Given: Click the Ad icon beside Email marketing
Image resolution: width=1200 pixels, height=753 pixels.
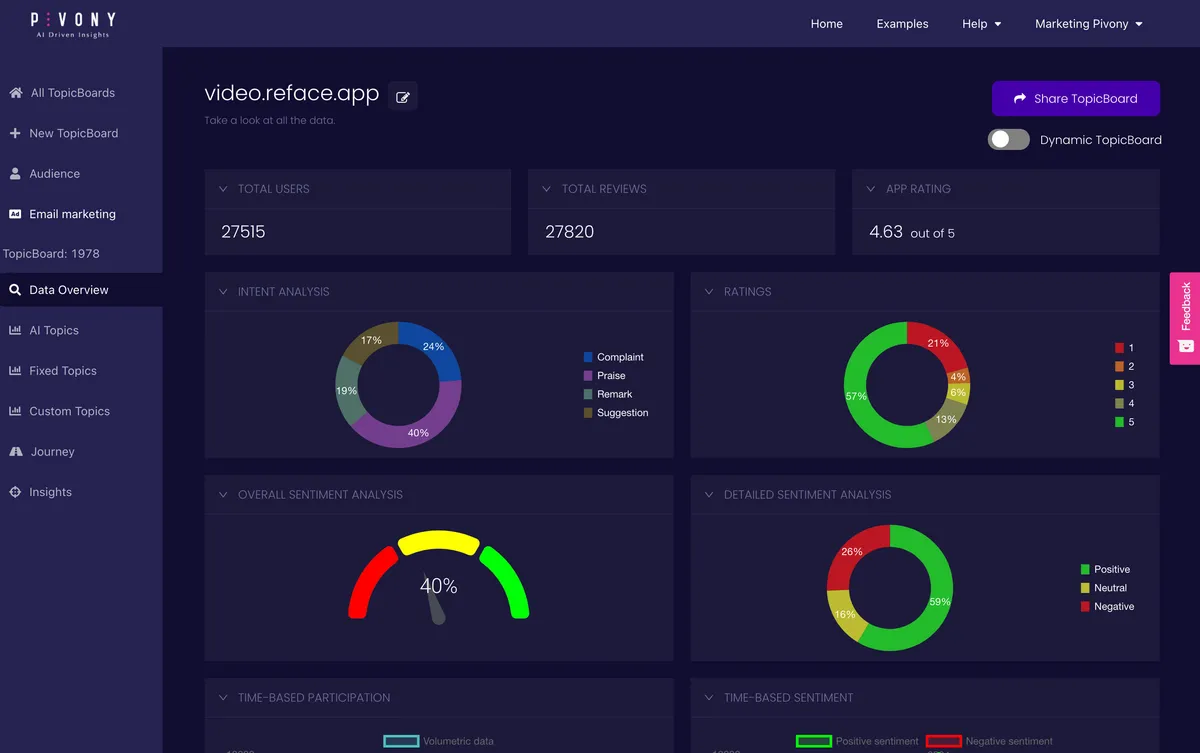Looking at the screenshot, I should (15, 214).
